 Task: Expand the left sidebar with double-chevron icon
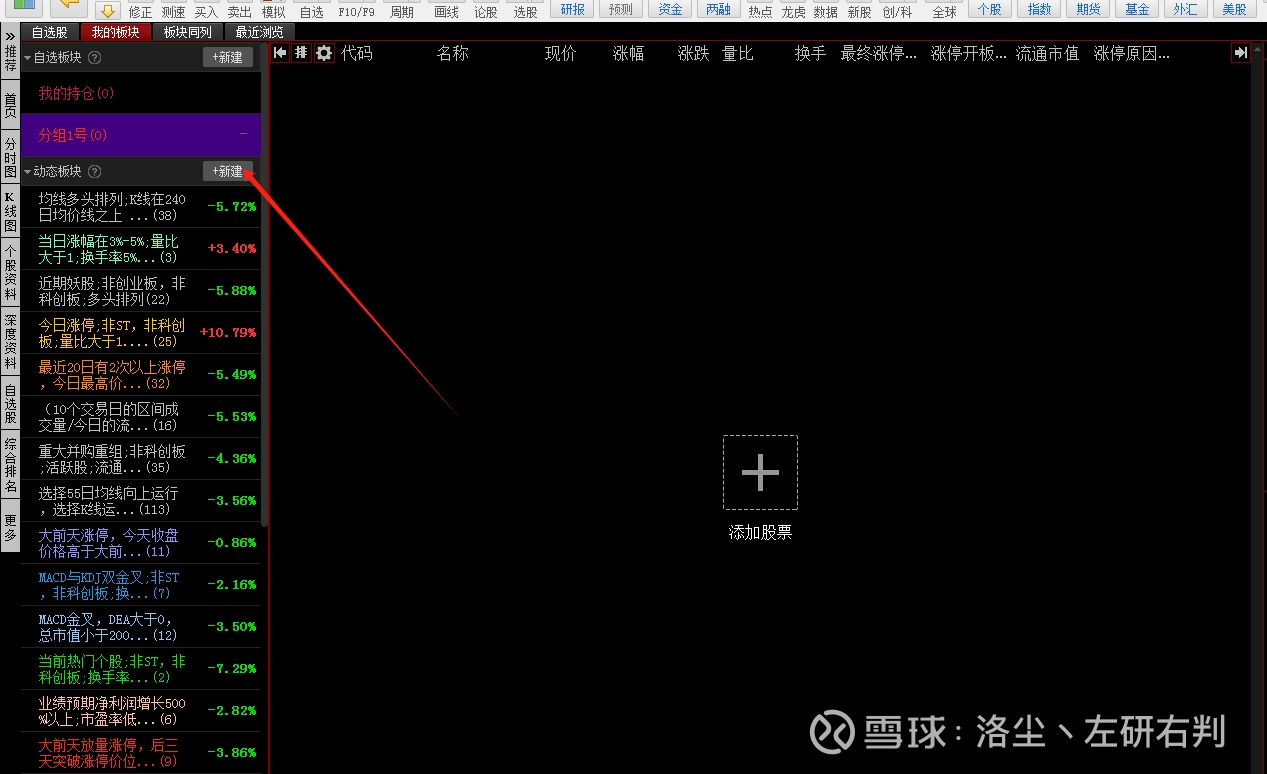(x=10, y=36)
